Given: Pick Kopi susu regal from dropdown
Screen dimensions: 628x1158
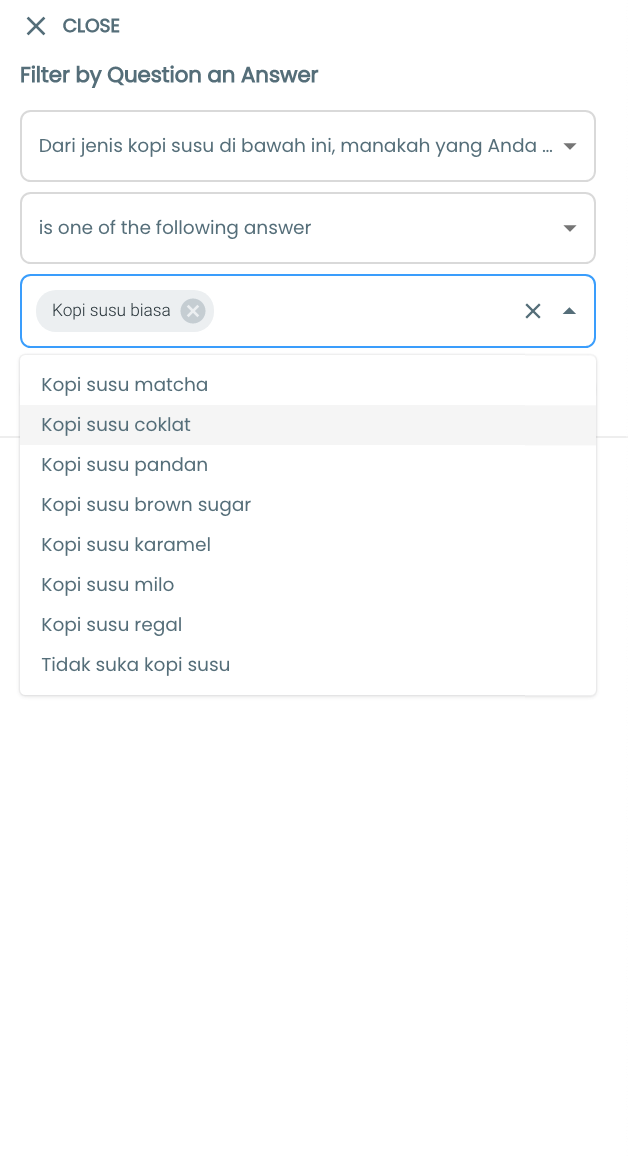Looking at the screenshot, I should point(307,624).
